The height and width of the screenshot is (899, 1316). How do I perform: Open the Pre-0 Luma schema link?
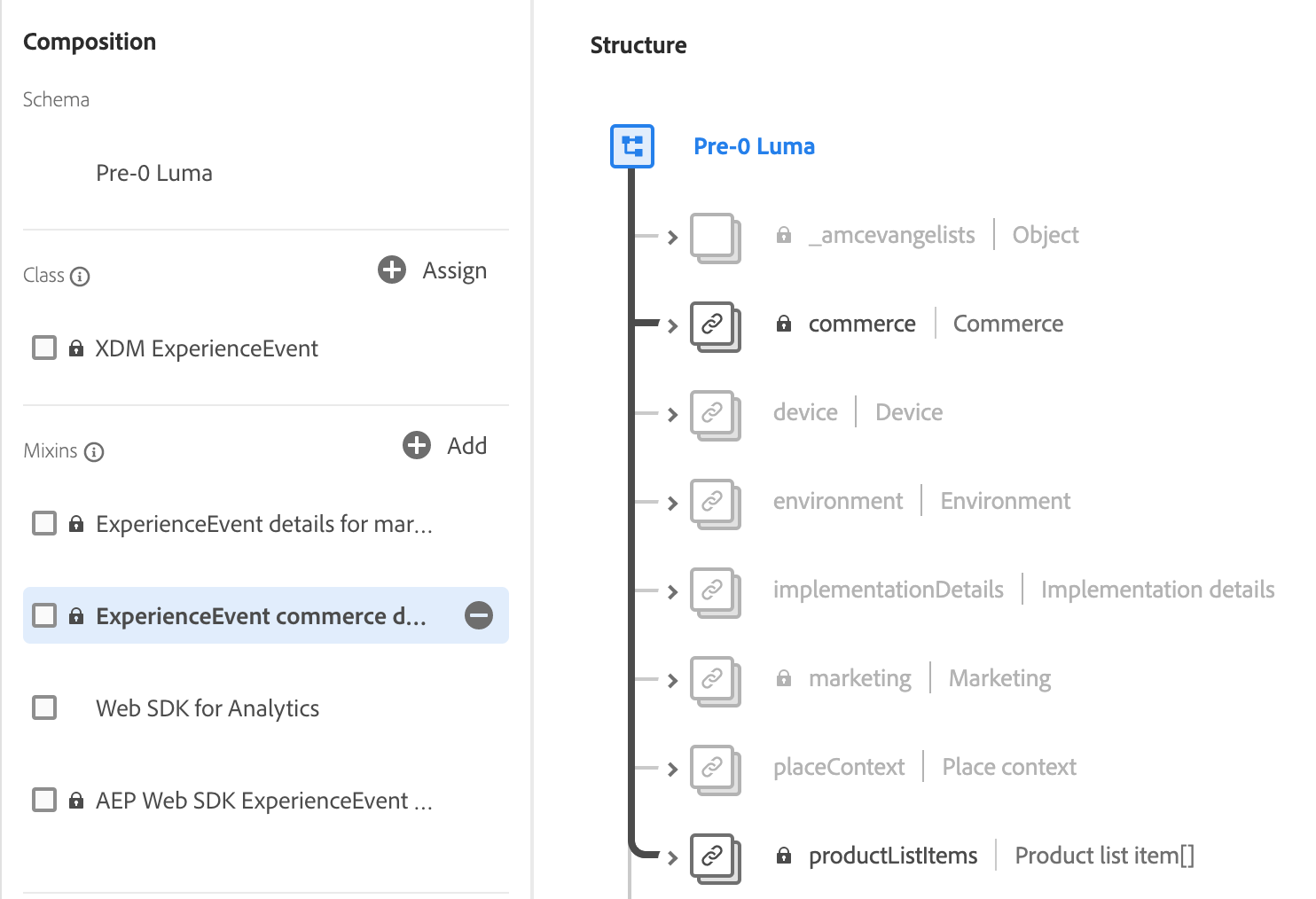pyautogui.click(x=755, y=146)
